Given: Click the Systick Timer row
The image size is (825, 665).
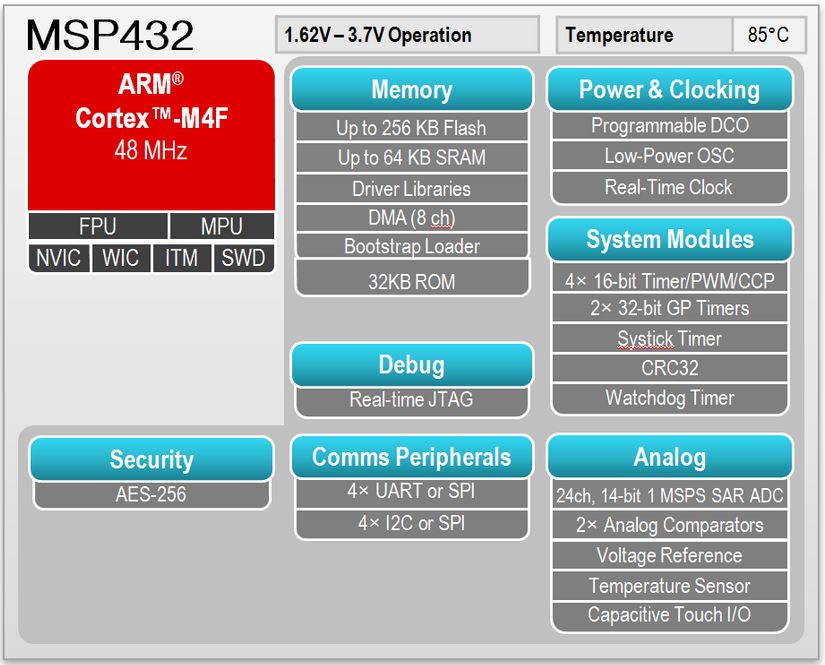Looking at the screenshot, I should (x=670, y=338).
